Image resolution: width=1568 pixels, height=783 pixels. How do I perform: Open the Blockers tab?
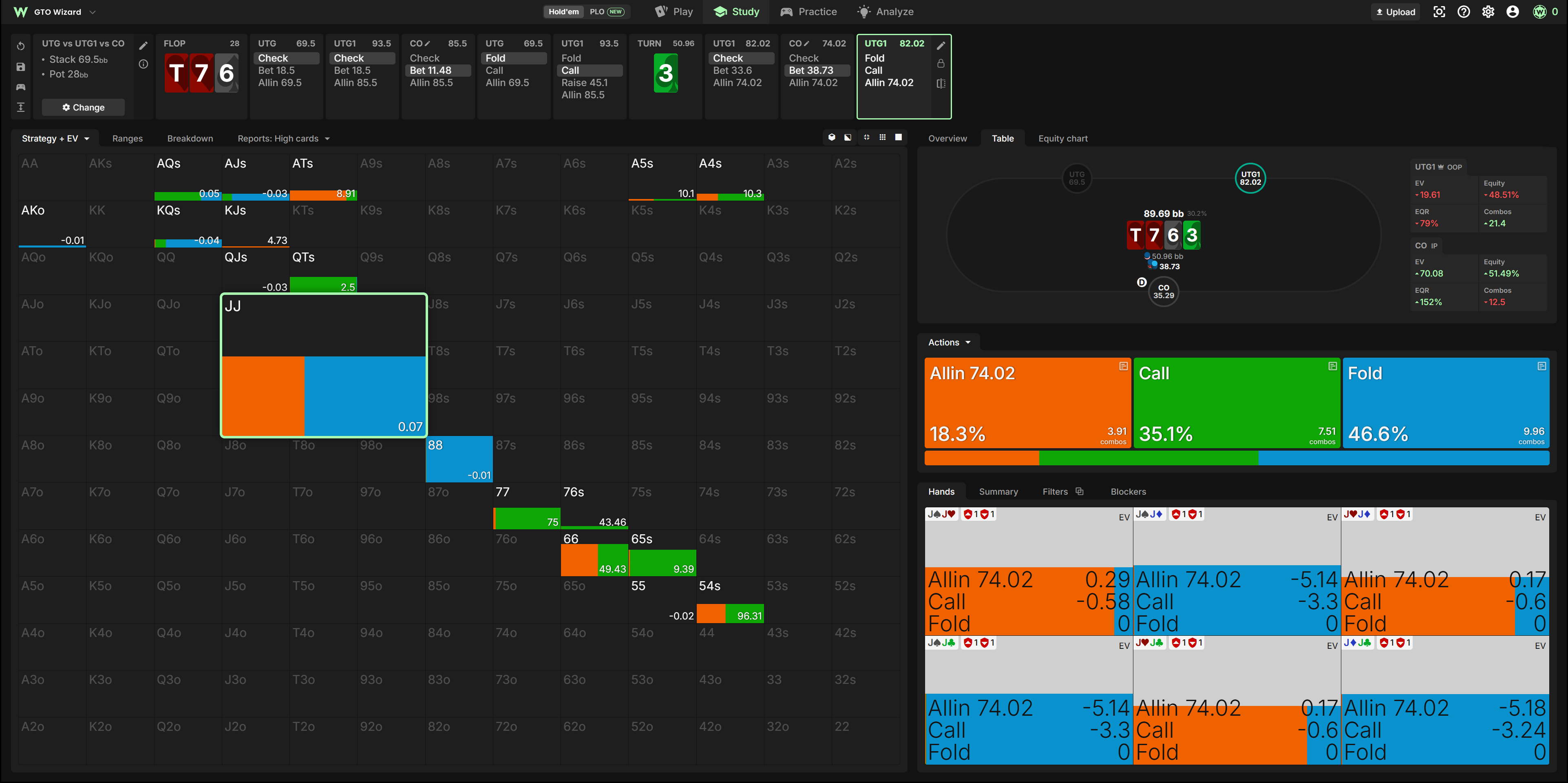[1128, 491]
